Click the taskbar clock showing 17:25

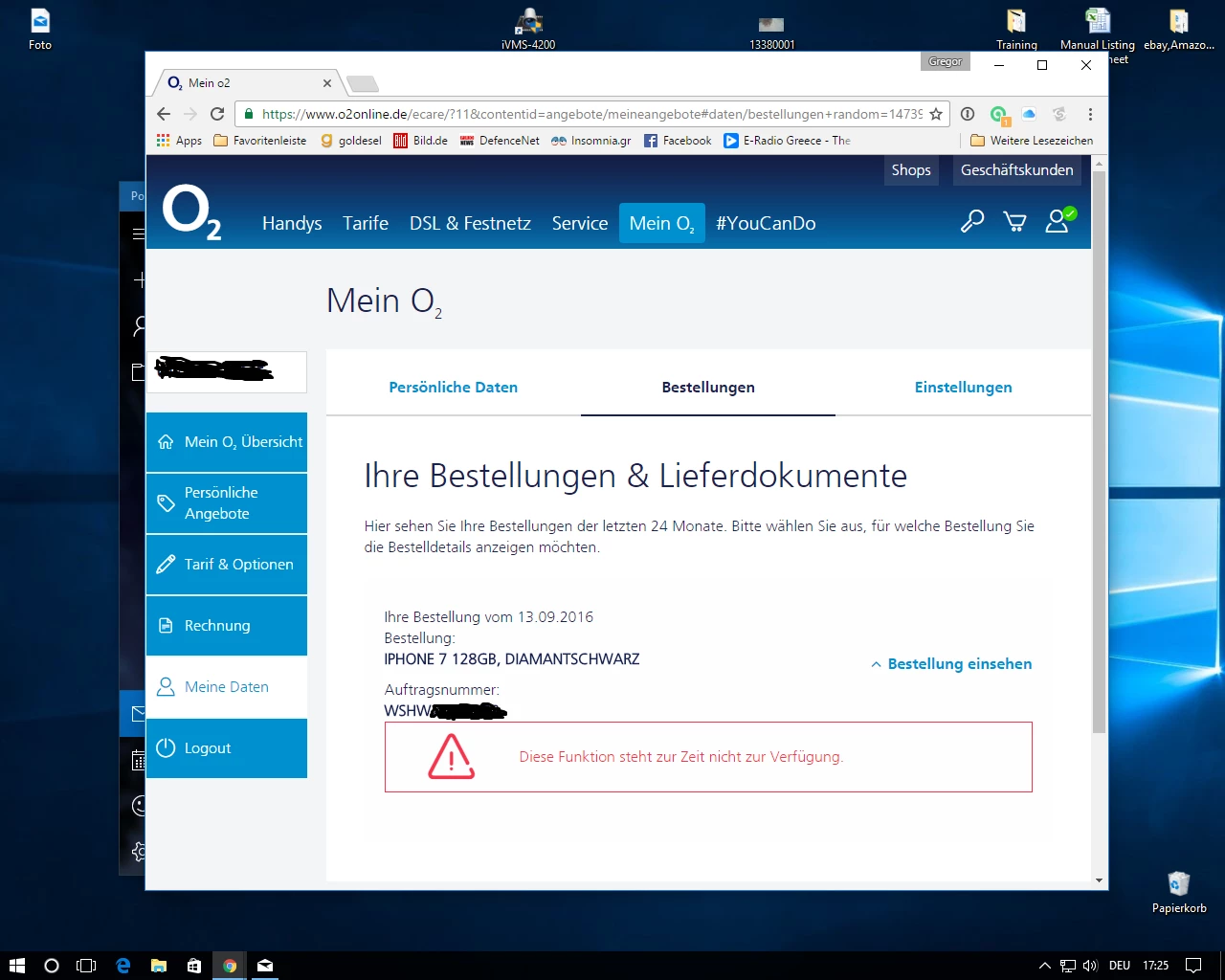coord(1155,966)
